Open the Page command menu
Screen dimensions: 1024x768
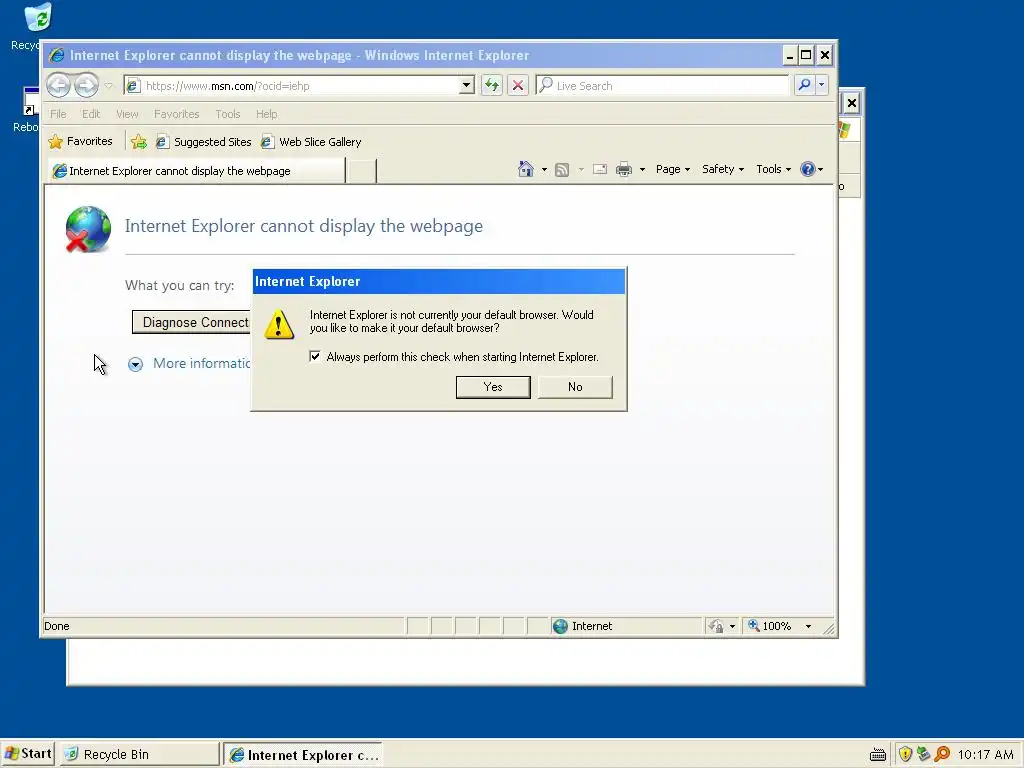tap(673, 169)
